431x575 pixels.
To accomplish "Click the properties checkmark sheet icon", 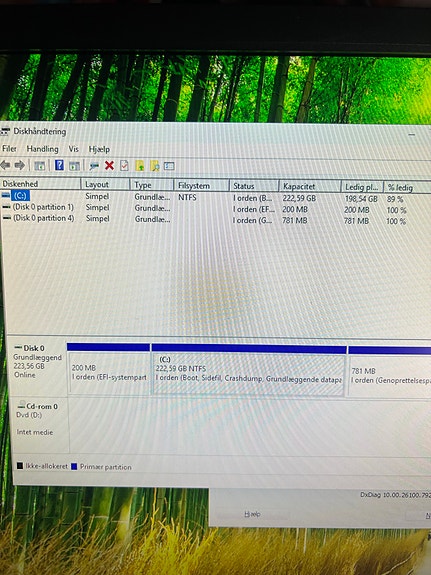I will [x=124, y=166].
